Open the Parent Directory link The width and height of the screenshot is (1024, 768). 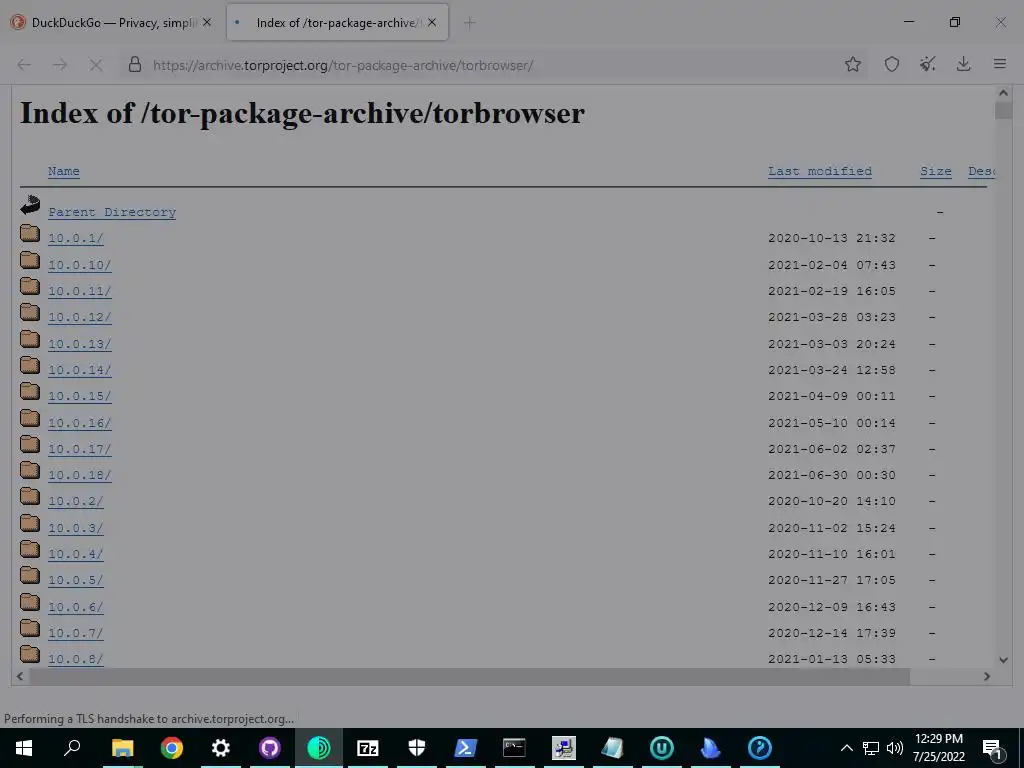coord(112,212)
